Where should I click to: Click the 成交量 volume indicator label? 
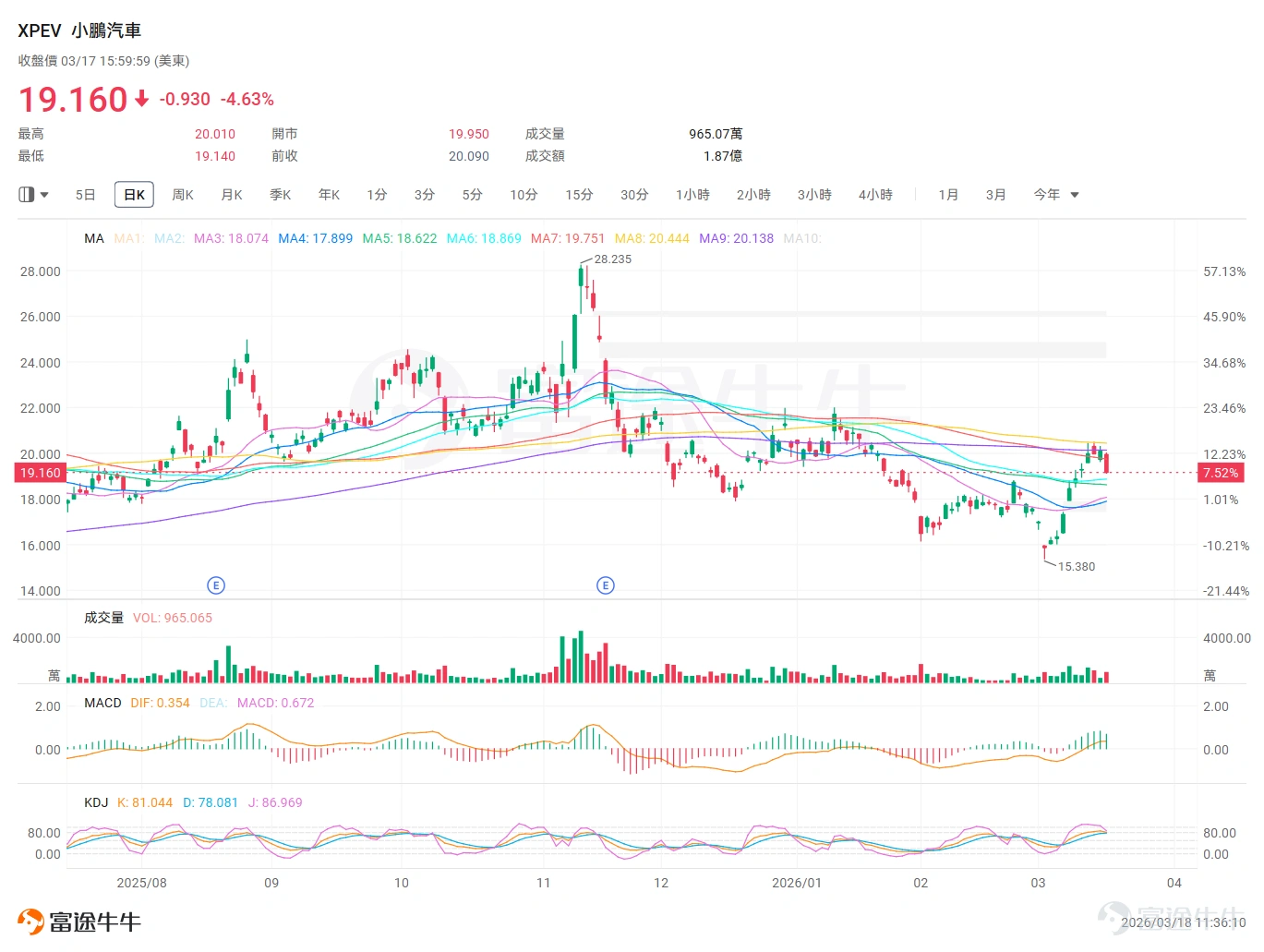[103, 618]
